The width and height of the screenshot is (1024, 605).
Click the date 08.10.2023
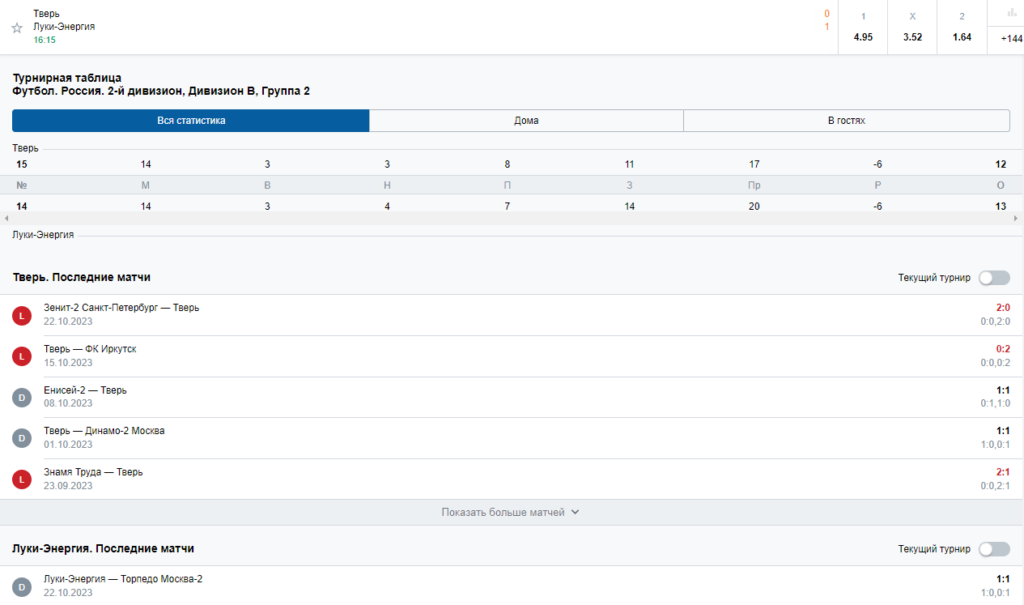click(68, 403)
